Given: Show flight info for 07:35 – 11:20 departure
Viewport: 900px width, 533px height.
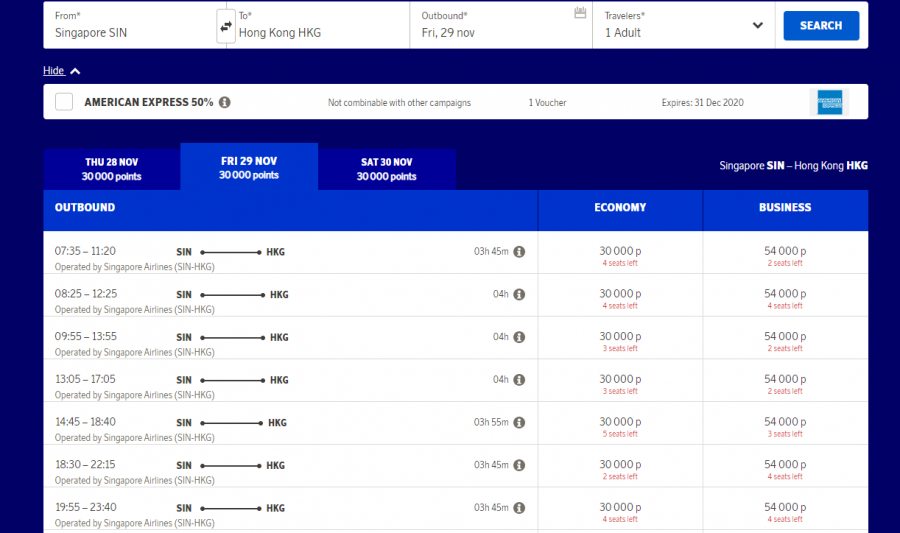Looking at the screenshot, I should pos(519,252).
